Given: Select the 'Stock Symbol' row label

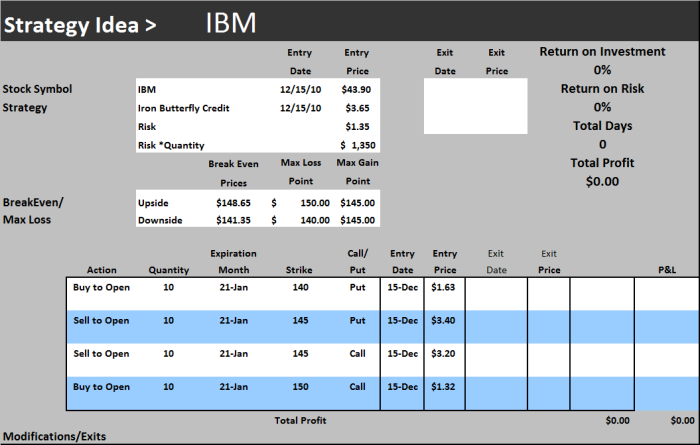Looking at the screenshot, I should (38, 89).
